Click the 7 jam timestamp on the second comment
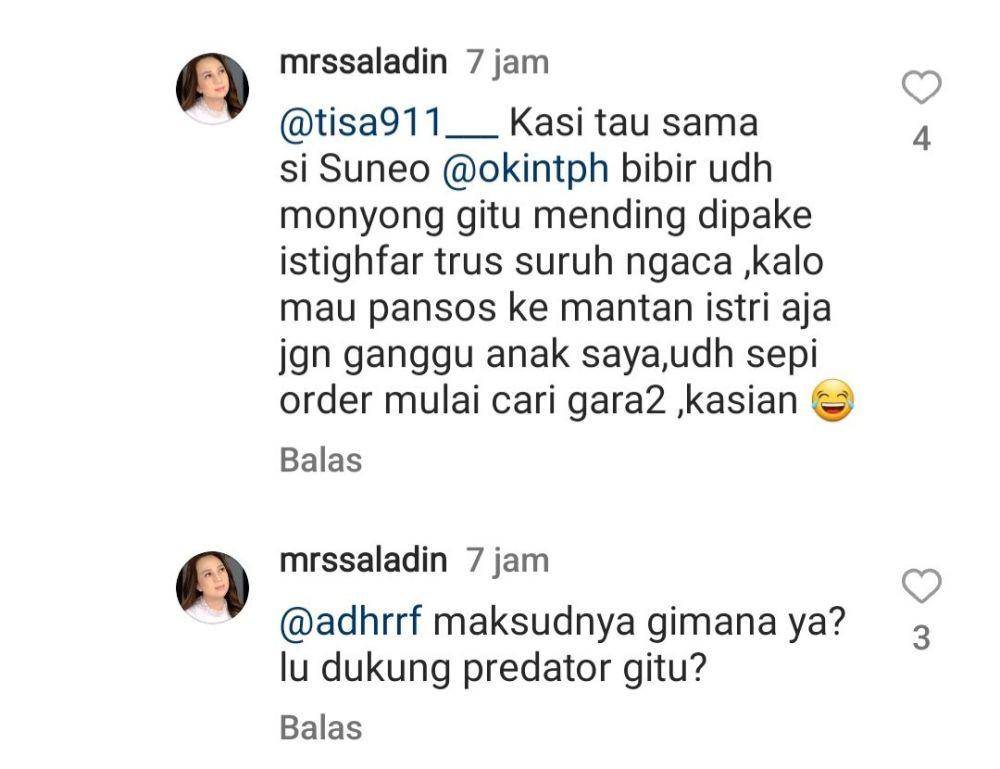Screen dimensions: 1000x769 [x=508, y=562]
